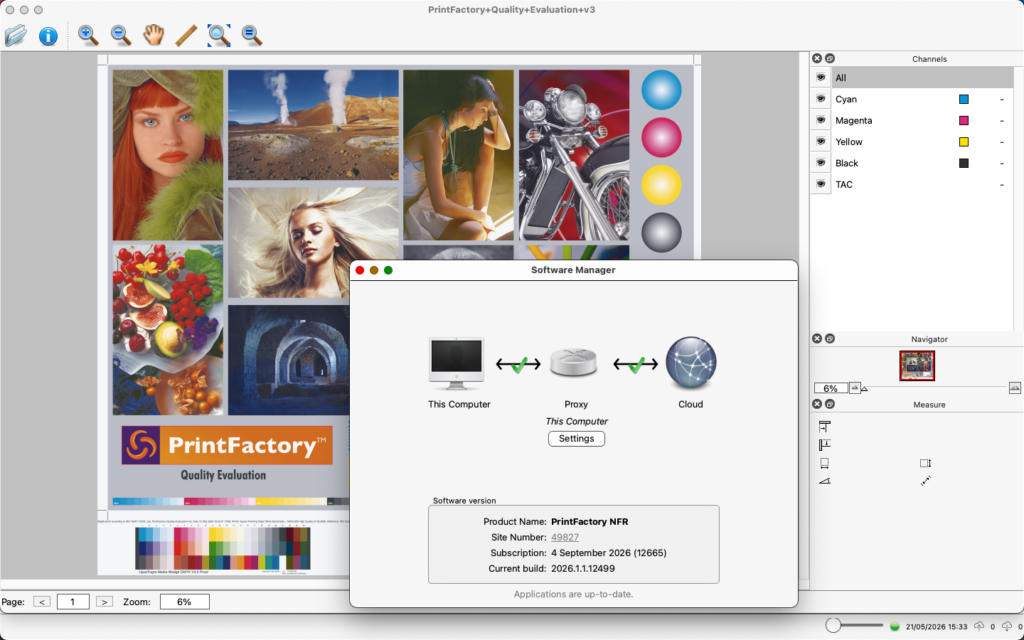The image size is (1024, 640).
Task: Select the ruler measure tool
Action: tap(186, 35)
